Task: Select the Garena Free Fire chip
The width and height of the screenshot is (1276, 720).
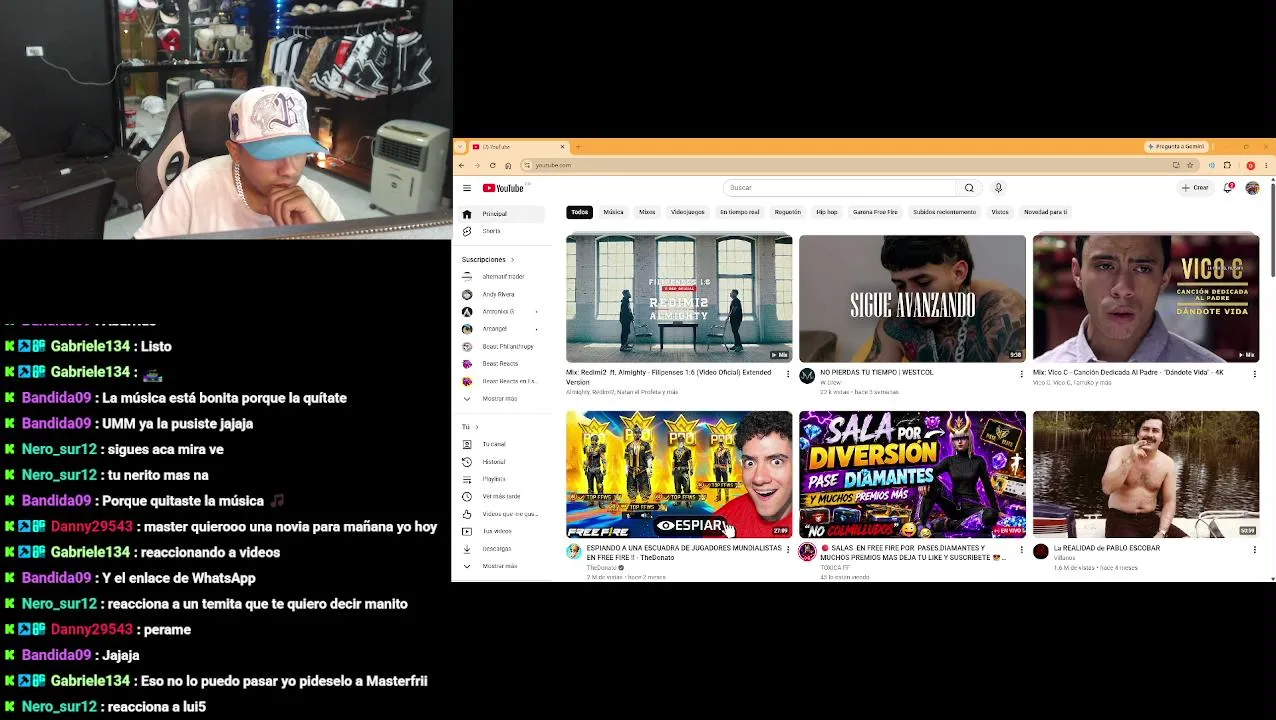Action: [875, 212]
